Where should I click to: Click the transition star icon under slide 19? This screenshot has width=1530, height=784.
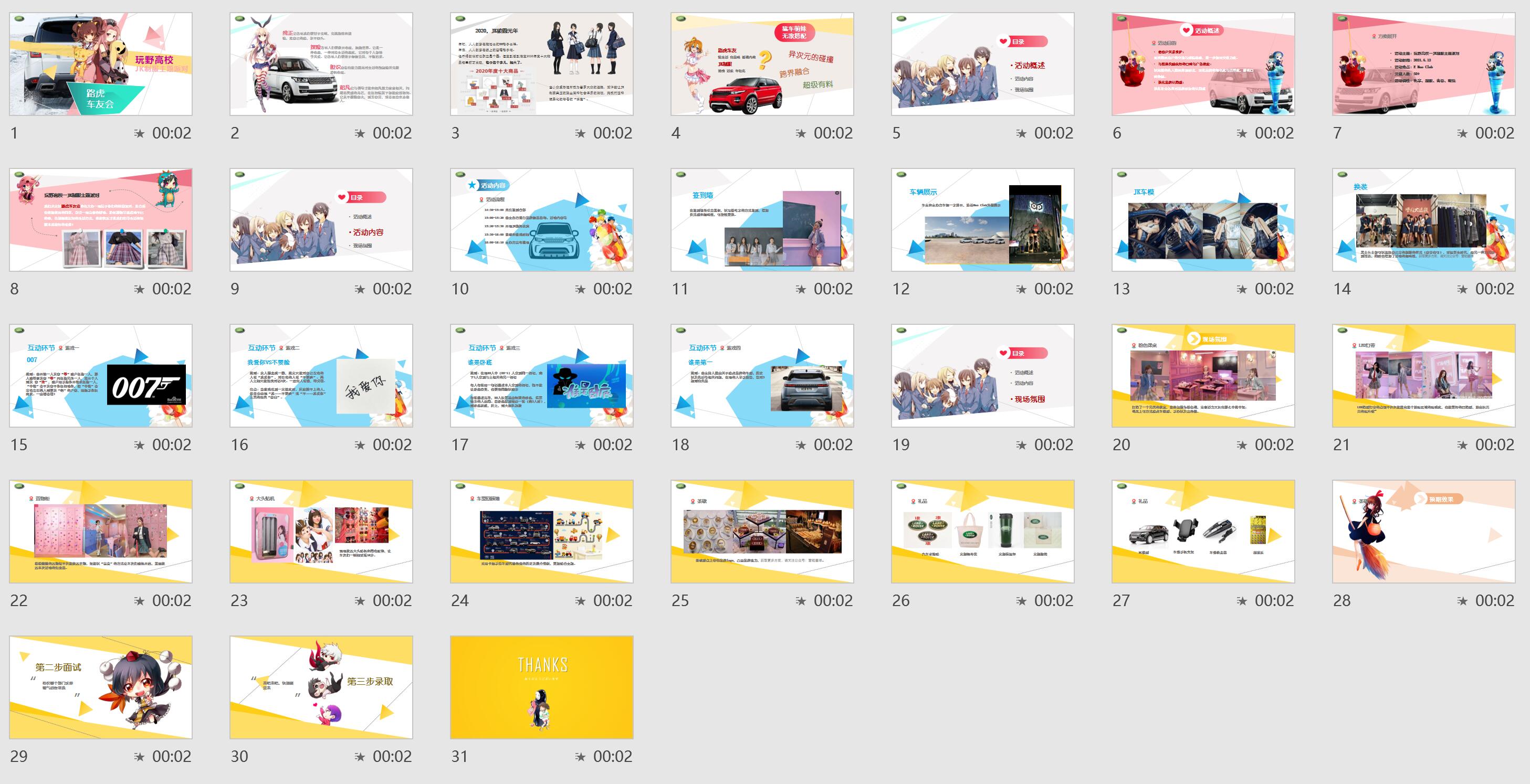1021,445
